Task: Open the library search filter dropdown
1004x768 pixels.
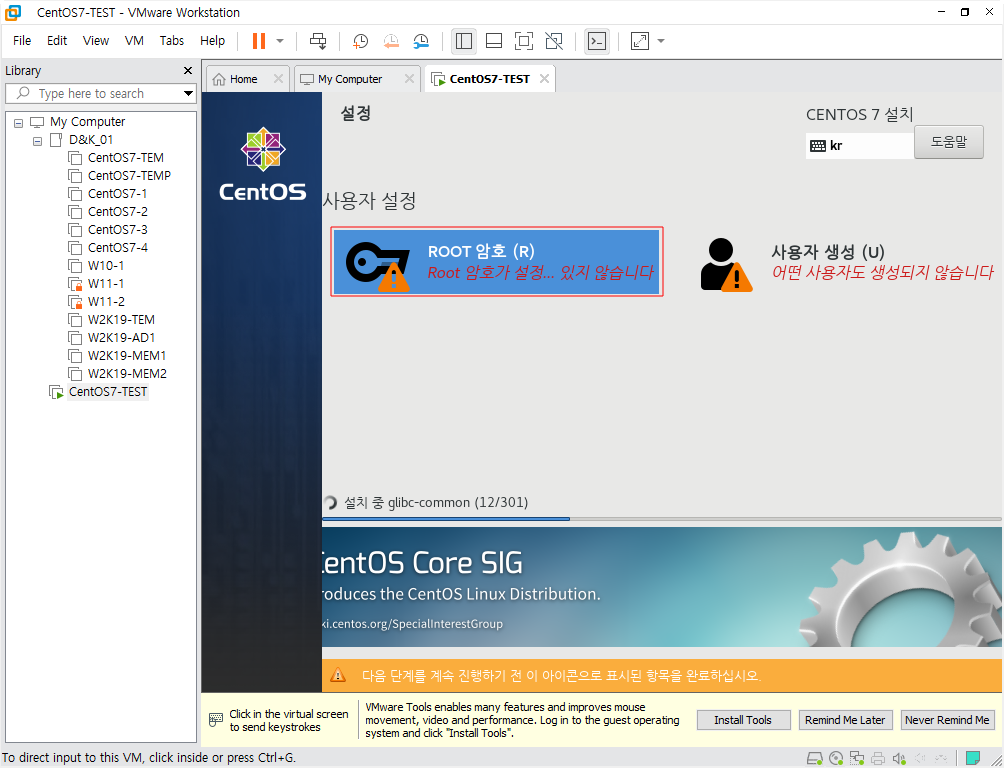Action: click(x=188, y=94)
